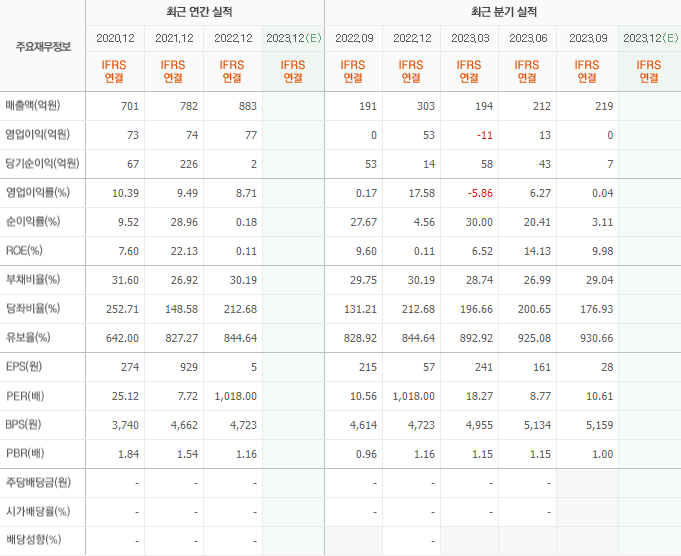The width and height of the screenshot is (681, 556).
Task: Click the 883 sales value
Action: click(x=248, y=106)
